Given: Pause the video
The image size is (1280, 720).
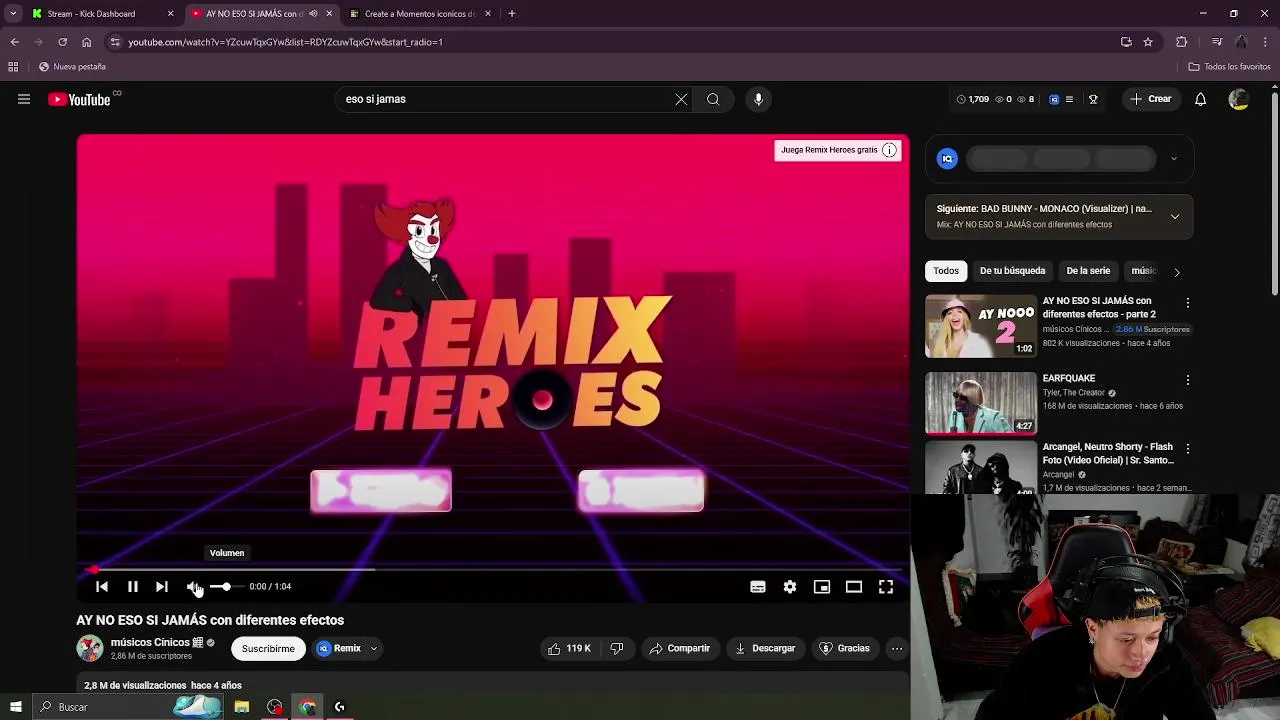Looking at the screenshot, I should [132, 587].
